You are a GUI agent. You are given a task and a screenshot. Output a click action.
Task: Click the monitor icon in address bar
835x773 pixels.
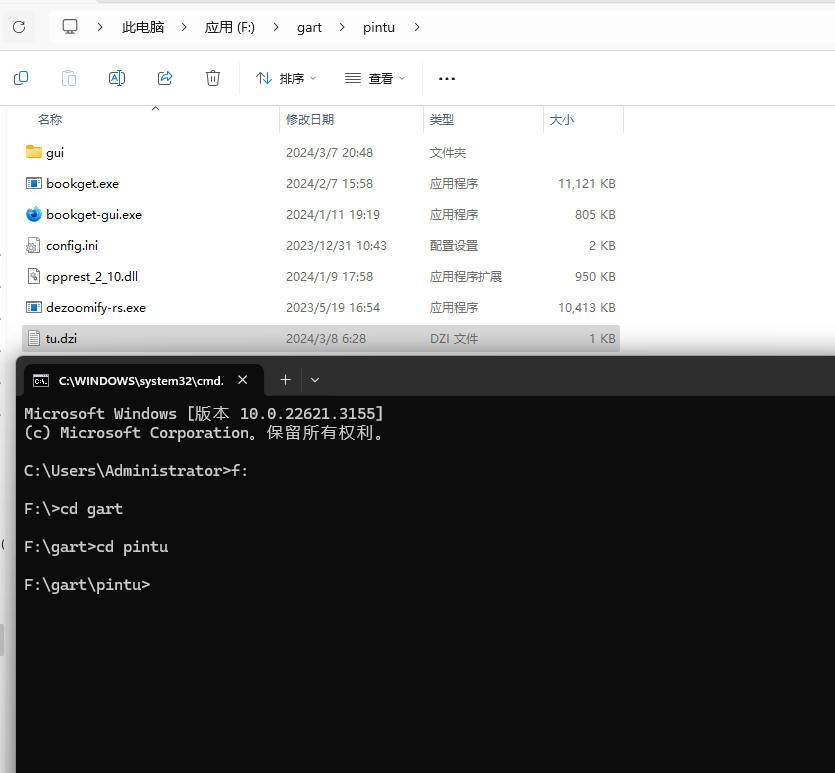tap(70, 27)
